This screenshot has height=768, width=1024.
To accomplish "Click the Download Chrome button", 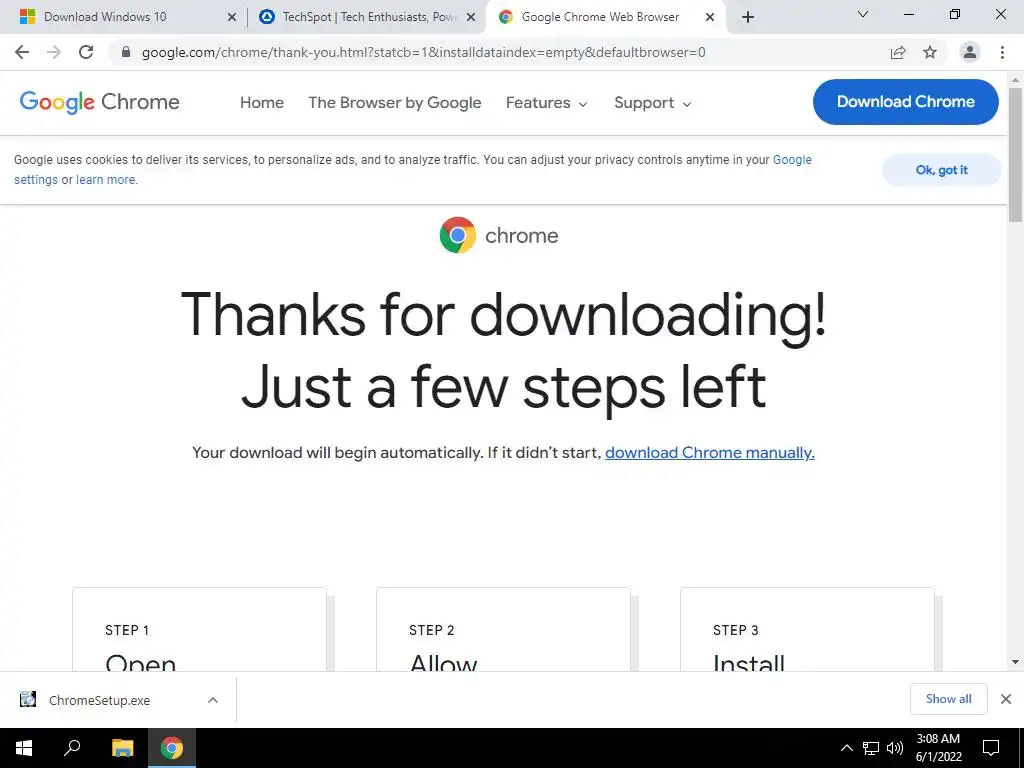I will click(x=905, y=102).
